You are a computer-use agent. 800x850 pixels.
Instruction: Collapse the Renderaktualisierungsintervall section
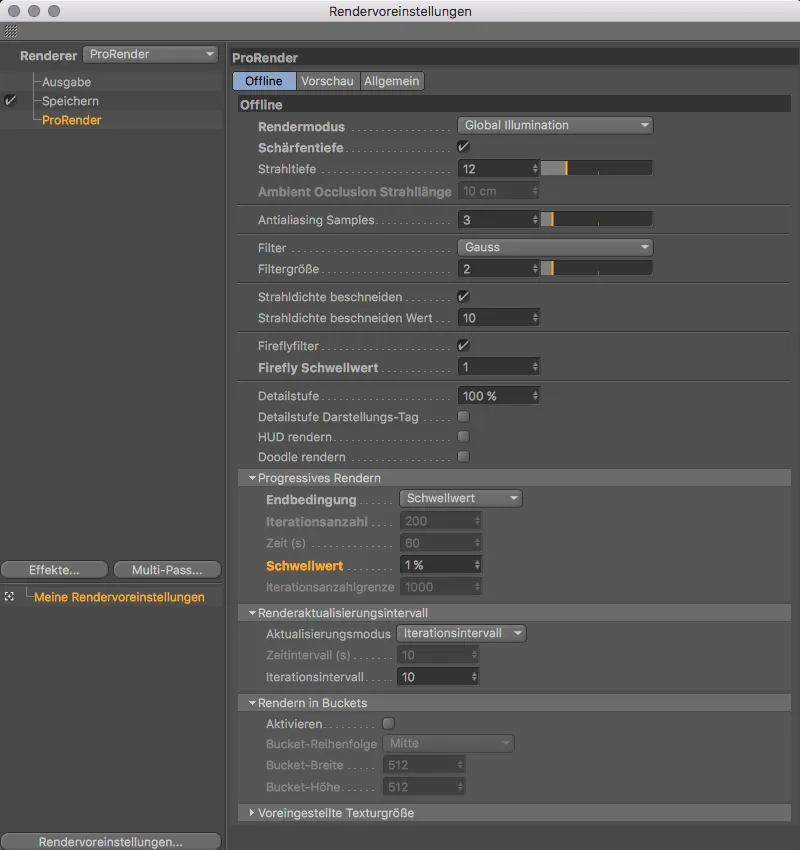pos(253,613)
